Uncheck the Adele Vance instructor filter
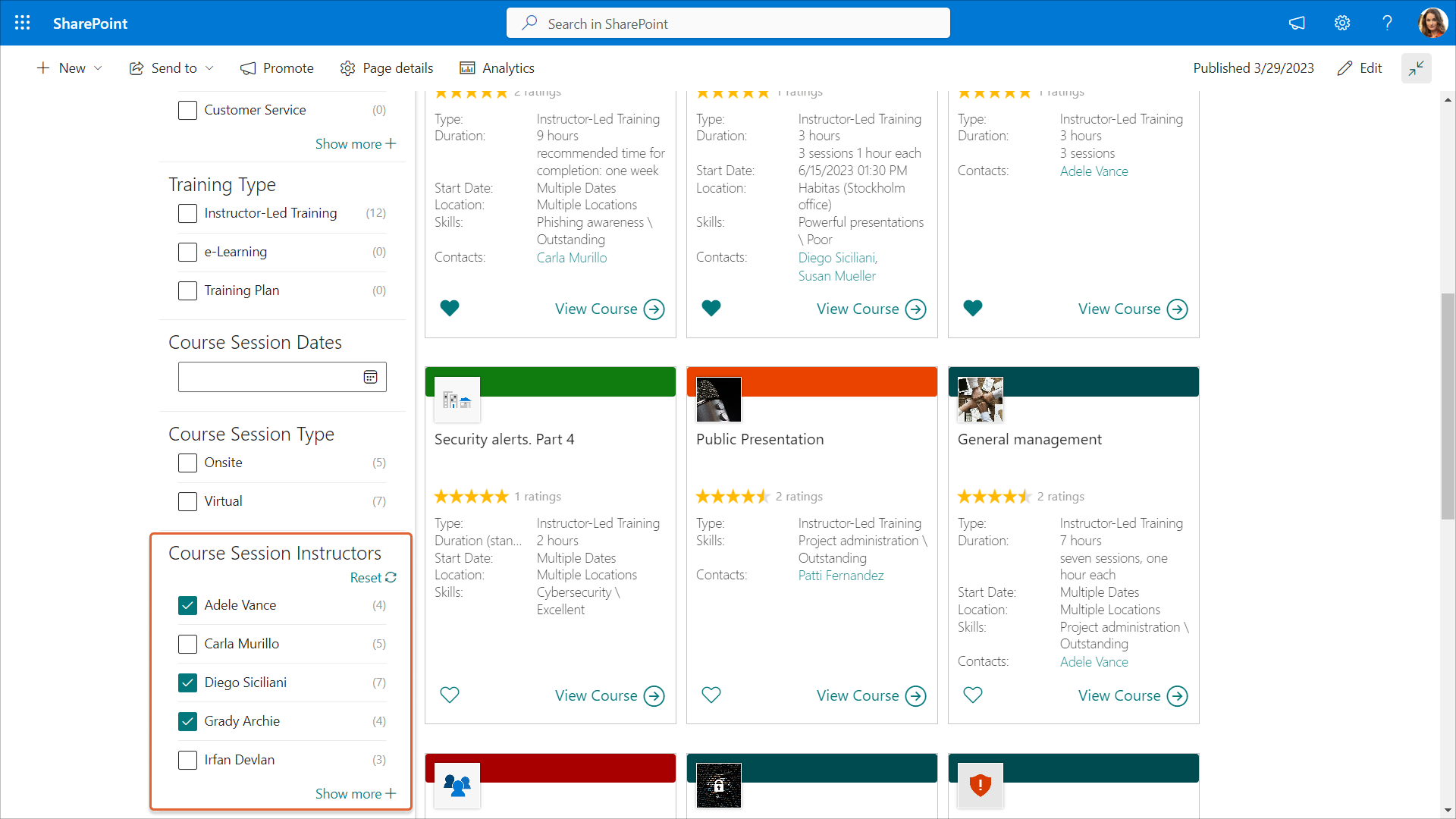Screen dimensions: 1456x819 [187, 605]
